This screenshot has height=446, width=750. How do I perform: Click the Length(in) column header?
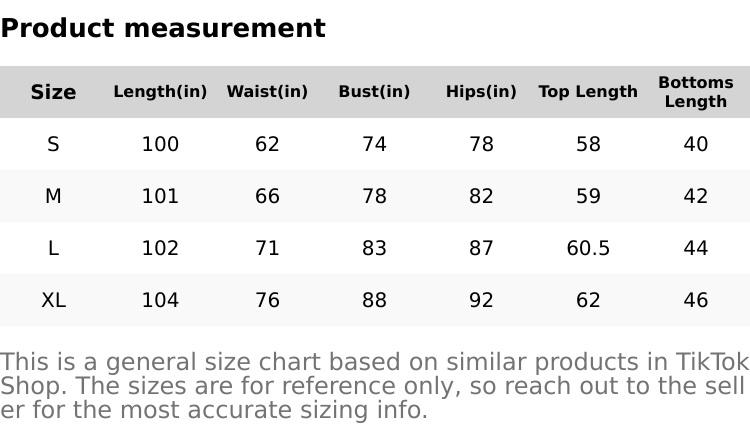coord(160,92)
